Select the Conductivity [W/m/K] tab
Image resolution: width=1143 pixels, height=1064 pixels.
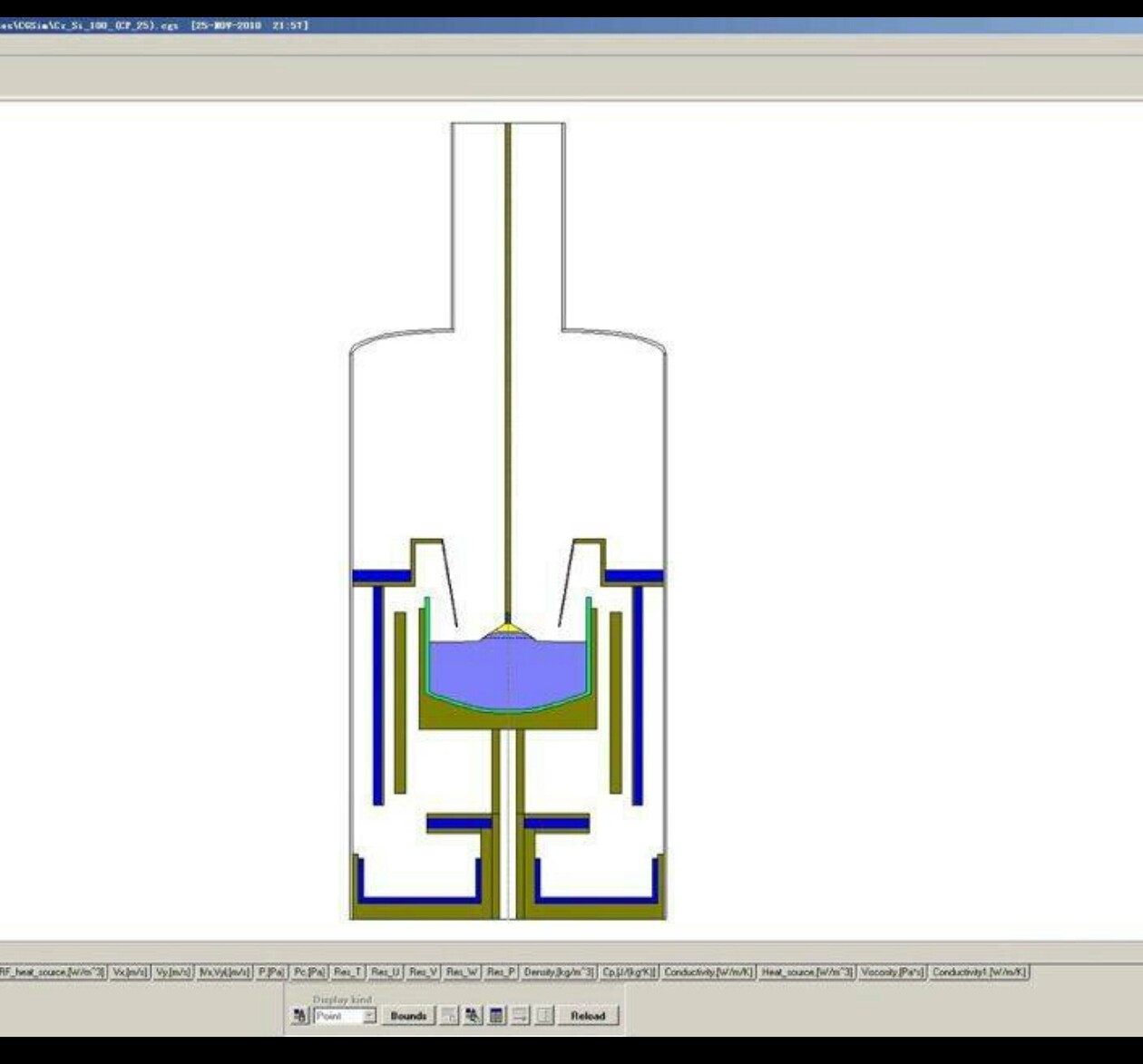tap(708, 972)
